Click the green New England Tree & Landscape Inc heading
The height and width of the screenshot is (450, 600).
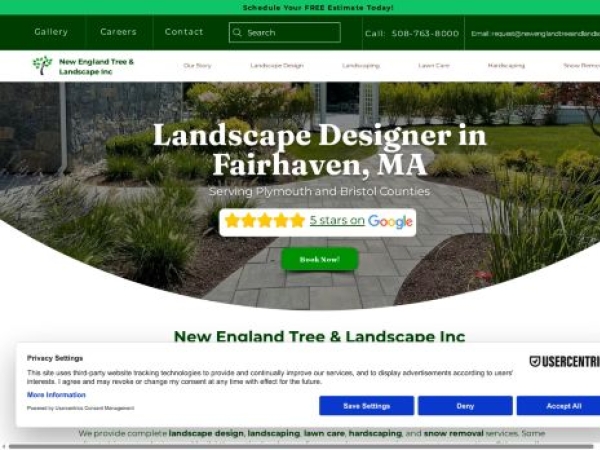point(320,336)
